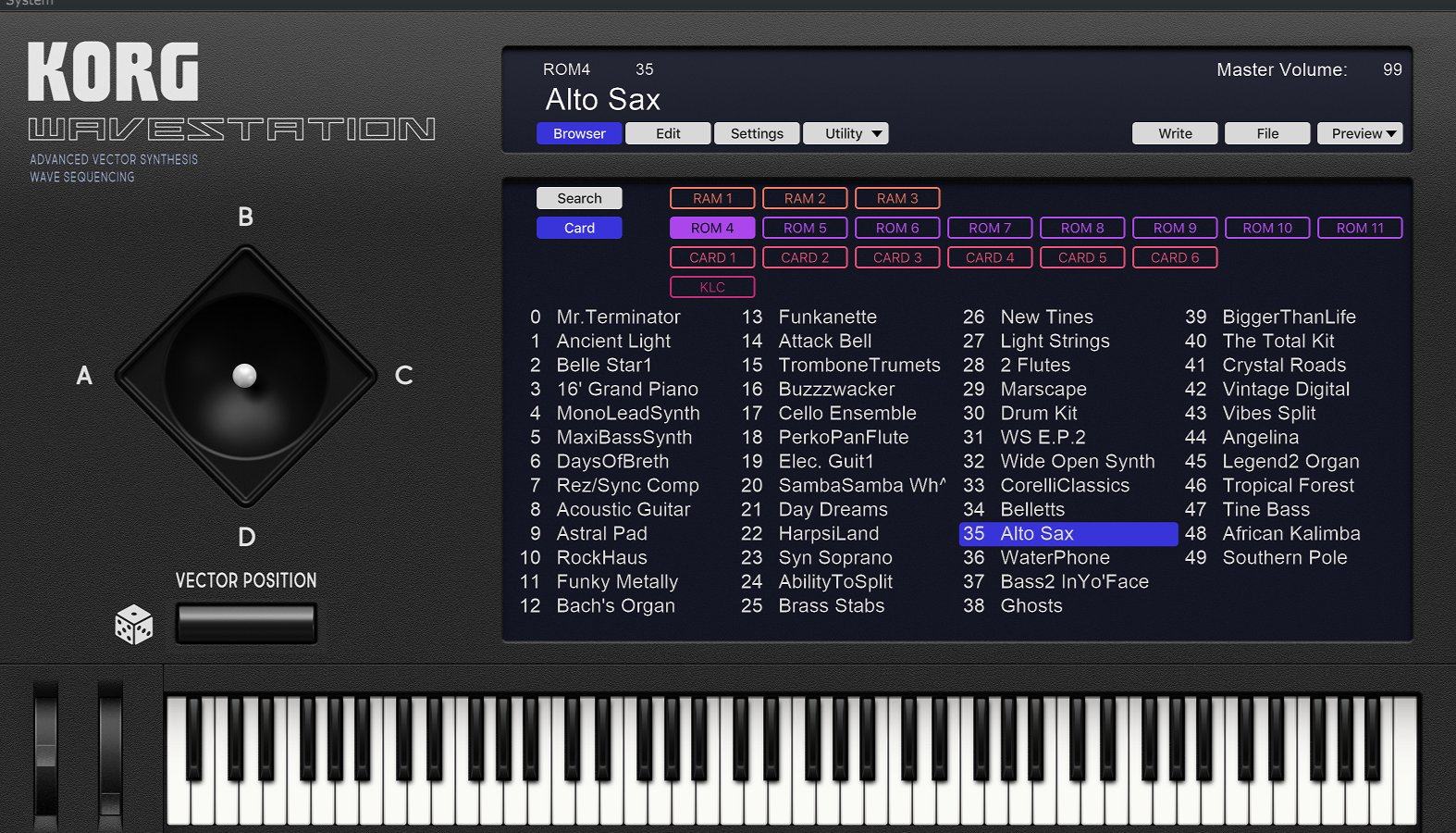The image size is (1456, 833).
Task: Click the dice randomize icon
Action: (x=134, y=625)
